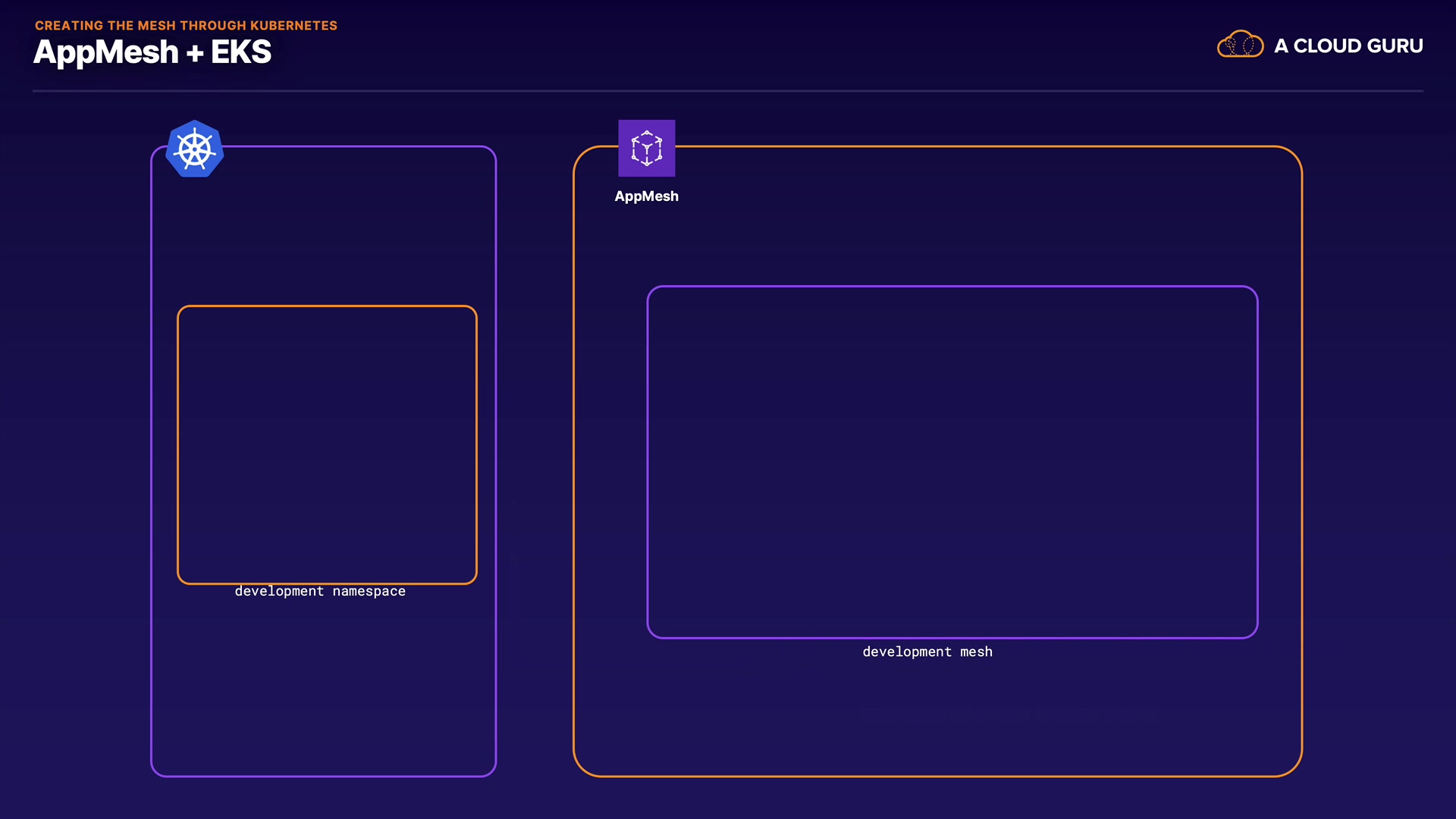Click the orange cloud logo icon
1456x819 pixels.
coord(1240,45)
